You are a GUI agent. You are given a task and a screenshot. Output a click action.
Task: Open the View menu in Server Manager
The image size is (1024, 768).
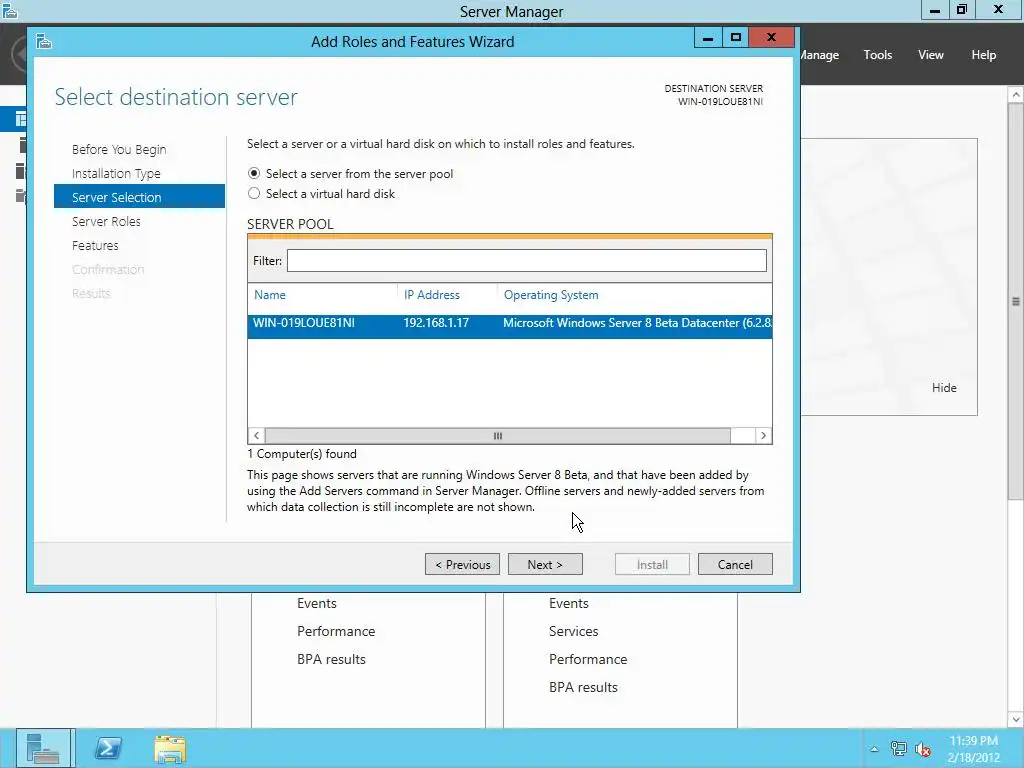tap(931, 55)
